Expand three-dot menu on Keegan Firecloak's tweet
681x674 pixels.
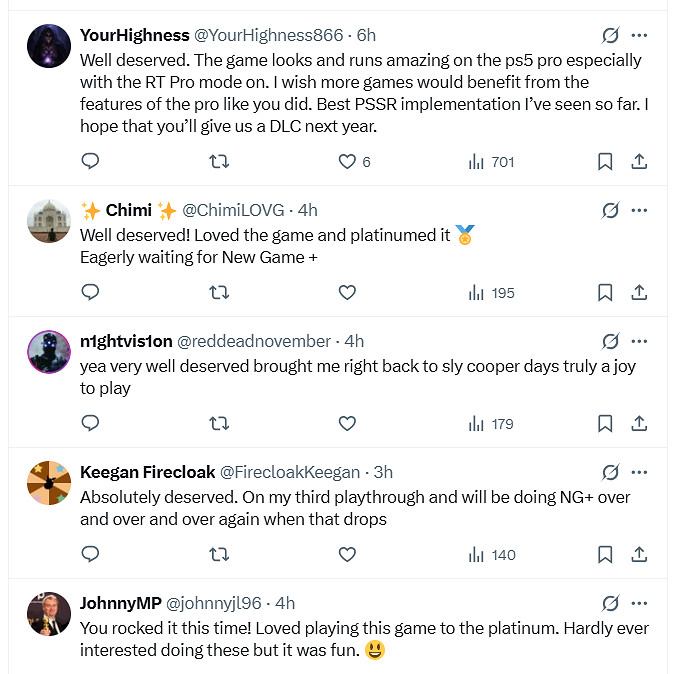[639, 472]
